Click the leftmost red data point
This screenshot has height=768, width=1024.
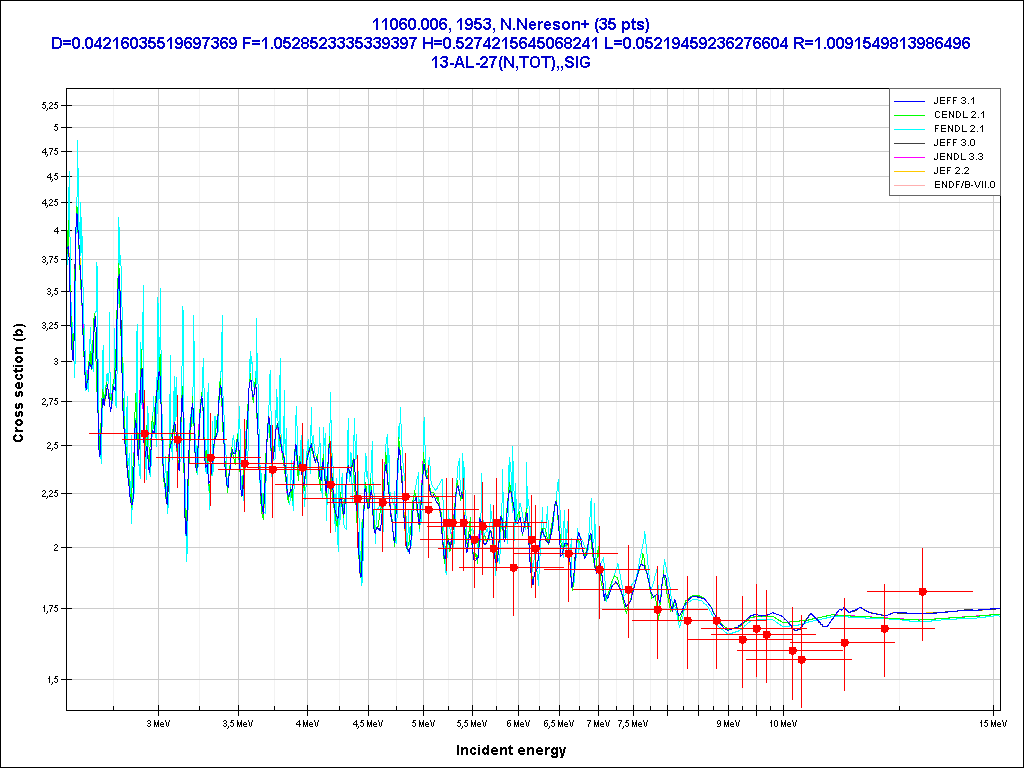(x=145, y=433)
